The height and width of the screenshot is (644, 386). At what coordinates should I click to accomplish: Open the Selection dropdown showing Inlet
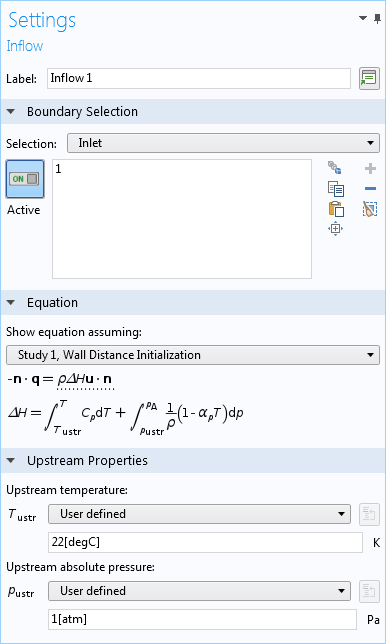223,143
